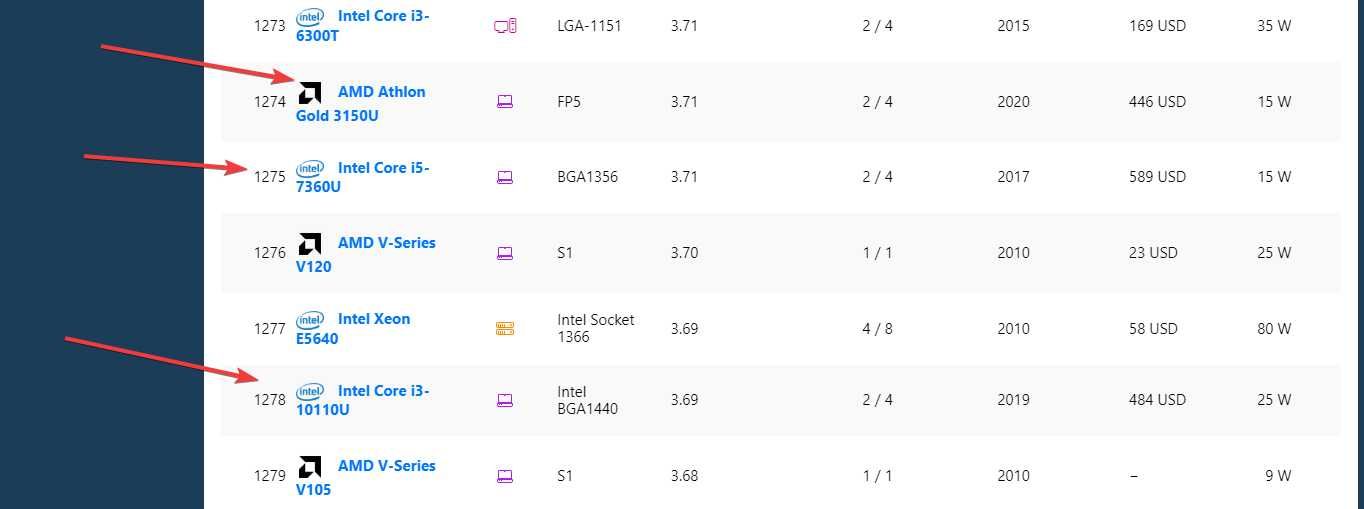Viewport: 1364px width, 509px height.
Task: Click the AMD logo beside V-Series V105
Action: (x=310, y=466)
